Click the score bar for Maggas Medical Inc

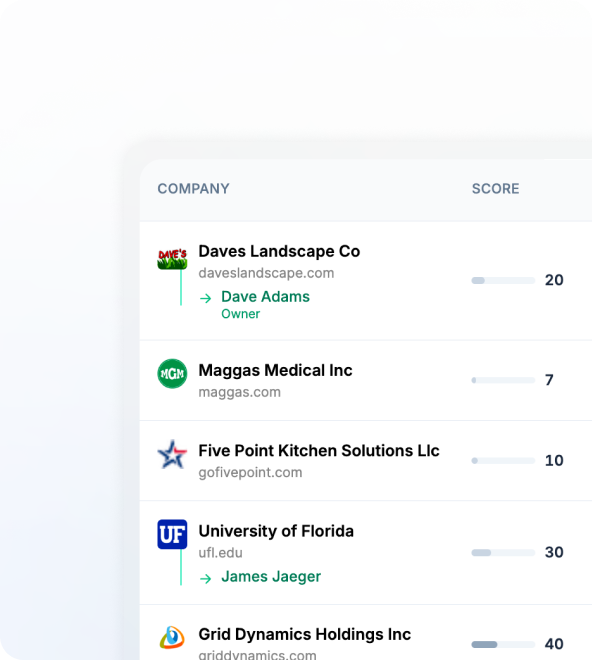coord(503,380)
